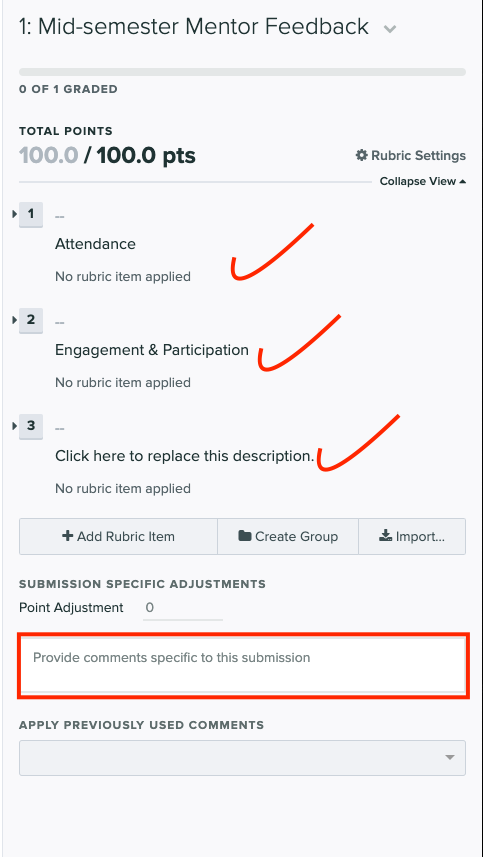Focus the Point Adjustment field
483x857 pixels.
[182, 608]
